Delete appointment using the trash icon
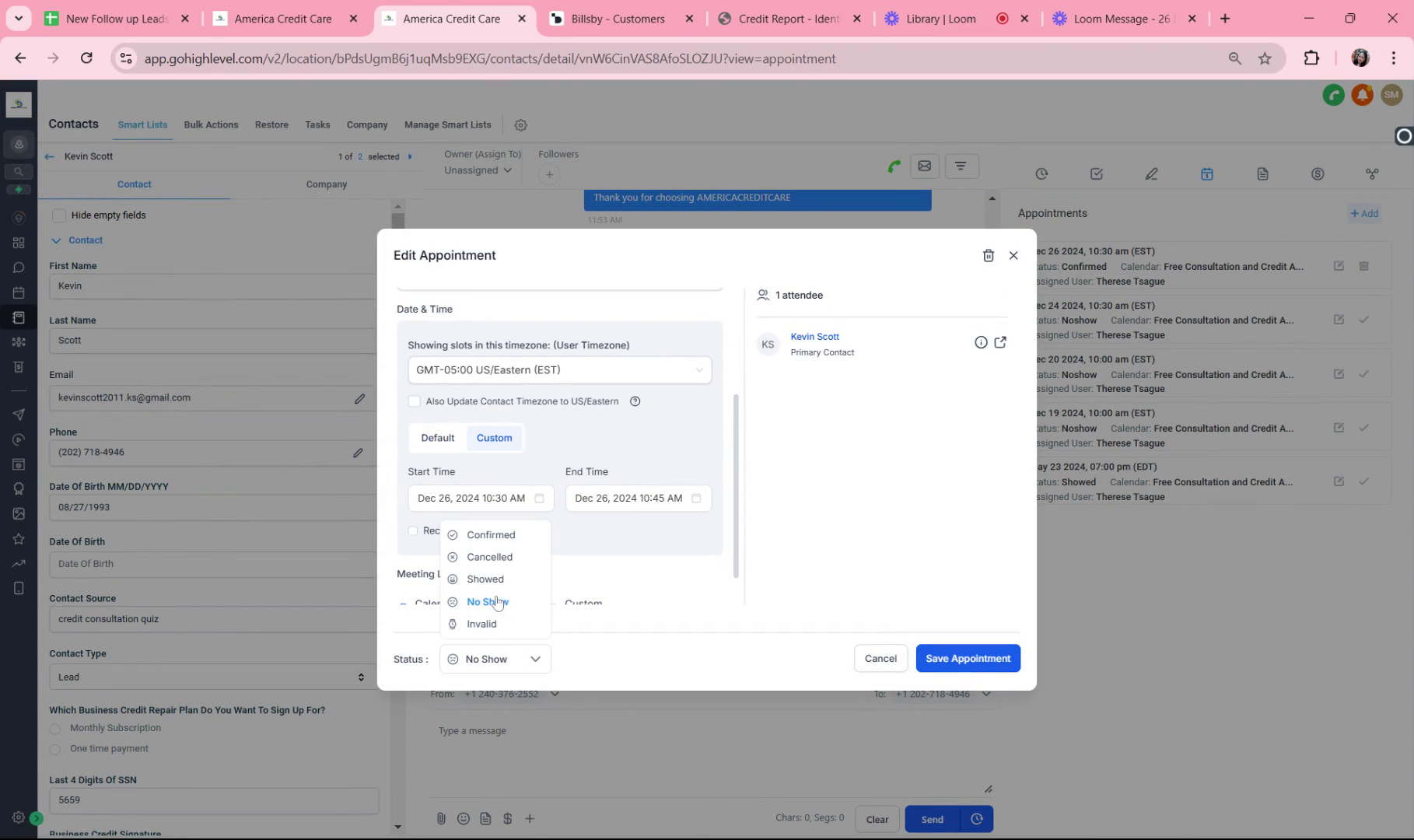Image resolution: width=1414 pixels, height=840 pixels. 988,255
